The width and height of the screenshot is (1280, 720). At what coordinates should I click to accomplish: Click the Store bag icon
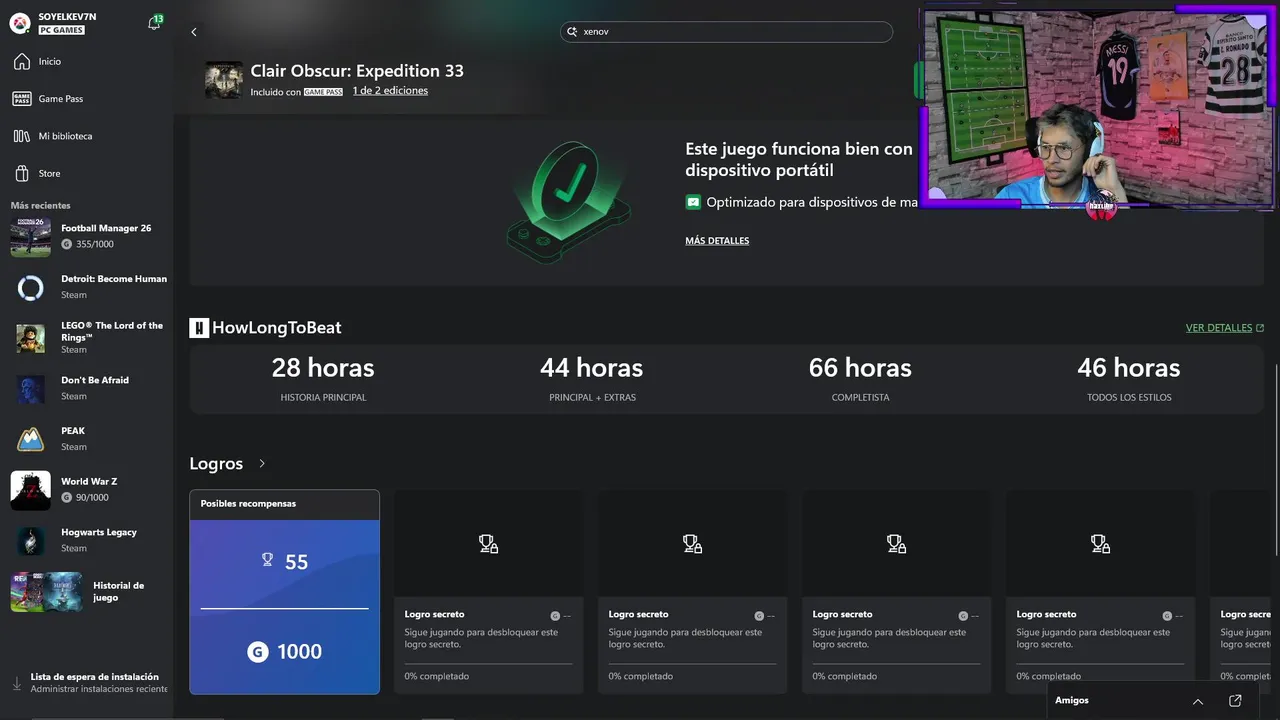coord(21,173)
